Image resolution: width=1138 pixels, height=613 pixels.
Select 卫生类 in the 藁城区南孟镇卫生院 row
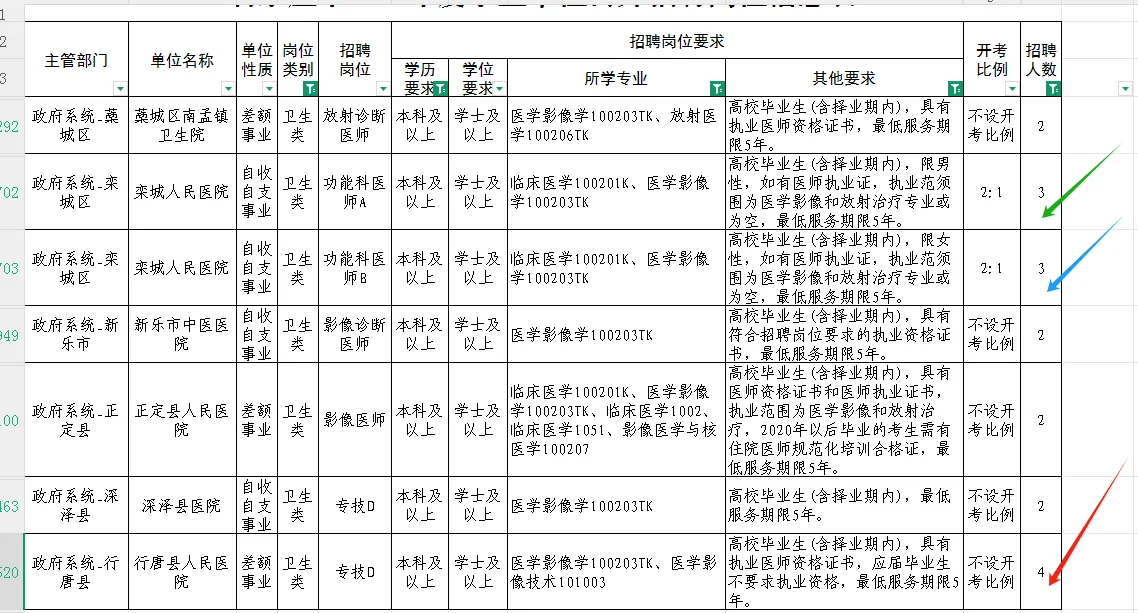(298, 125)
